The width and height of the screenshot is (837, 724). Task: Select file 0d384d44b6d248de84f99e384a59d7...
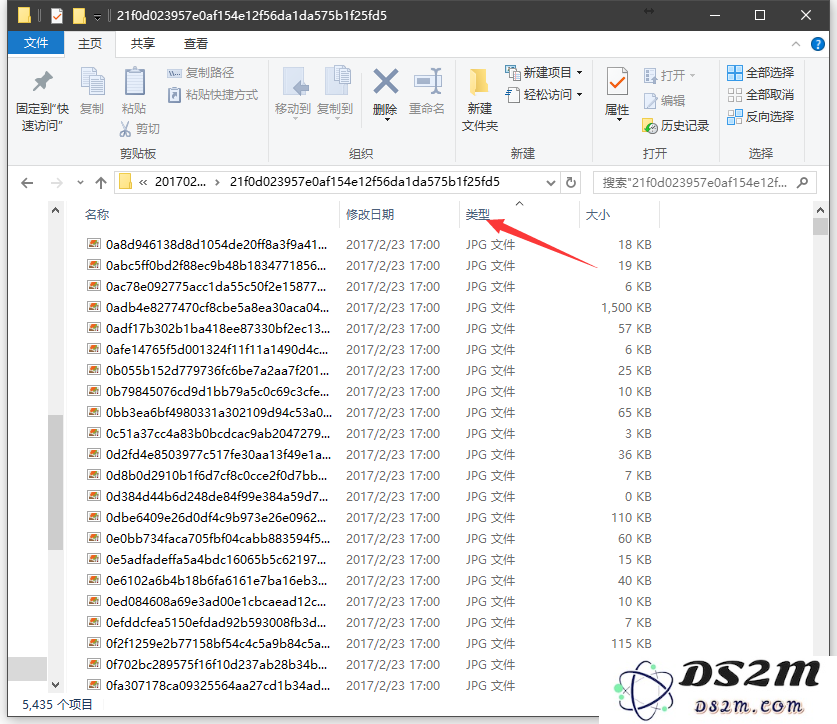(216, 497)
